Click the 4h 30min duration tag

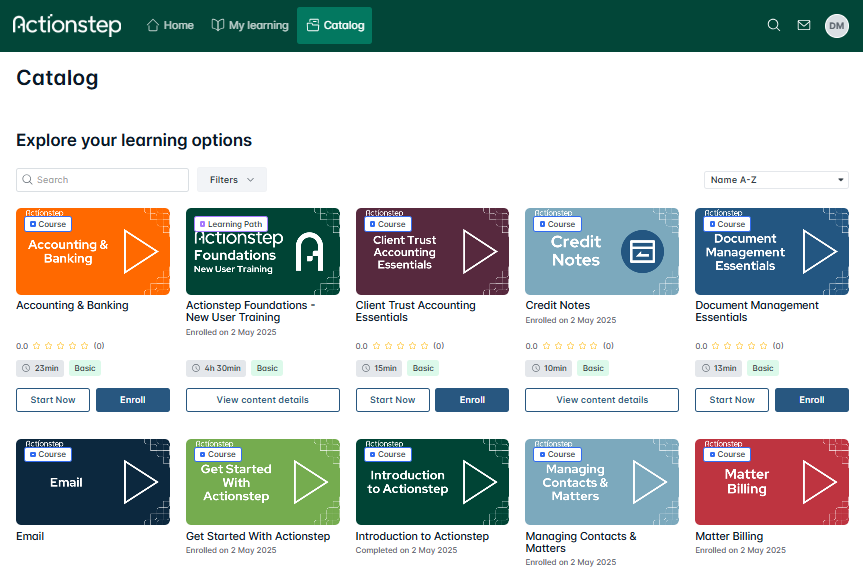click(216, 368)
